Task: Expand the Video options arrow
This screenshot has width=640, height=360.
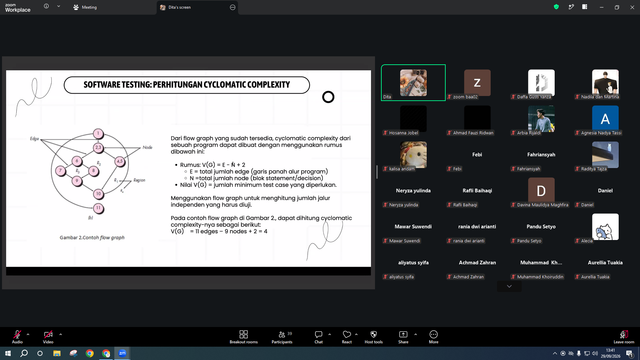Action: coord(60,334)
